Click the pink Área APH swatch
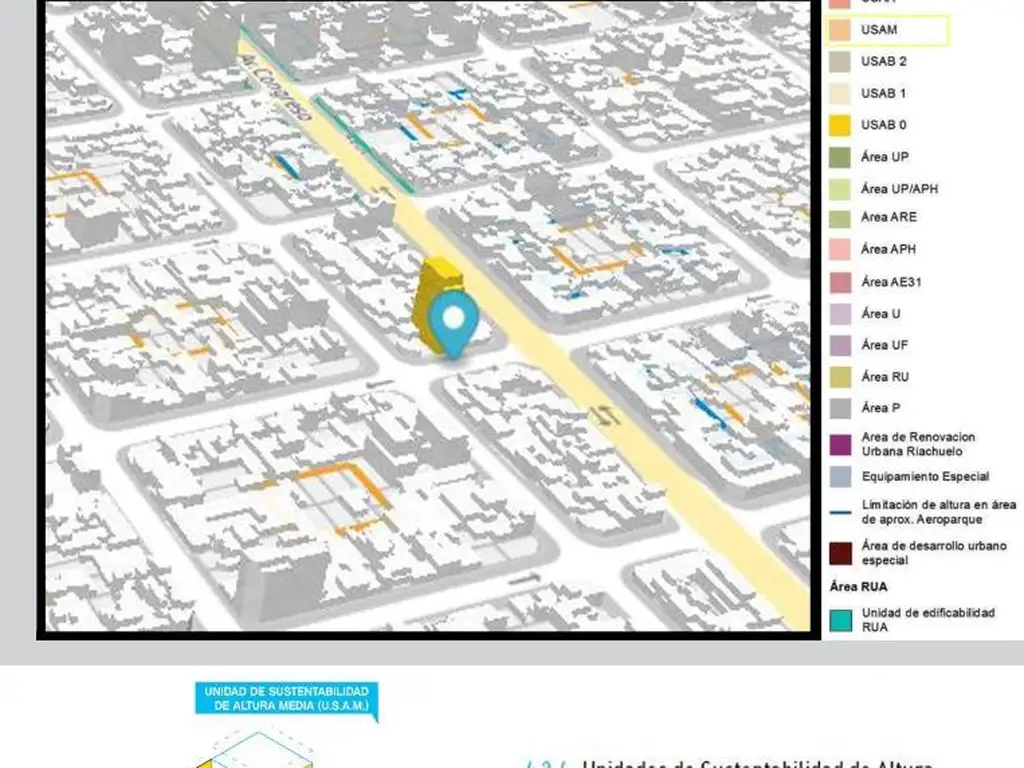The width and height of the screenshot is (1024, 768). coord(840,250)
